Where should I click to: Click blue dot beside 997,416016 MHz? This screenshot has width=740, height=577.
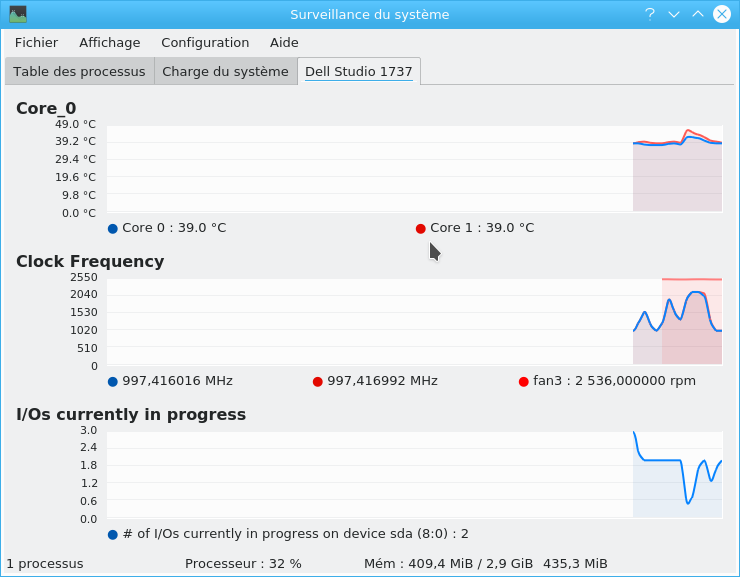coord(112,382)
